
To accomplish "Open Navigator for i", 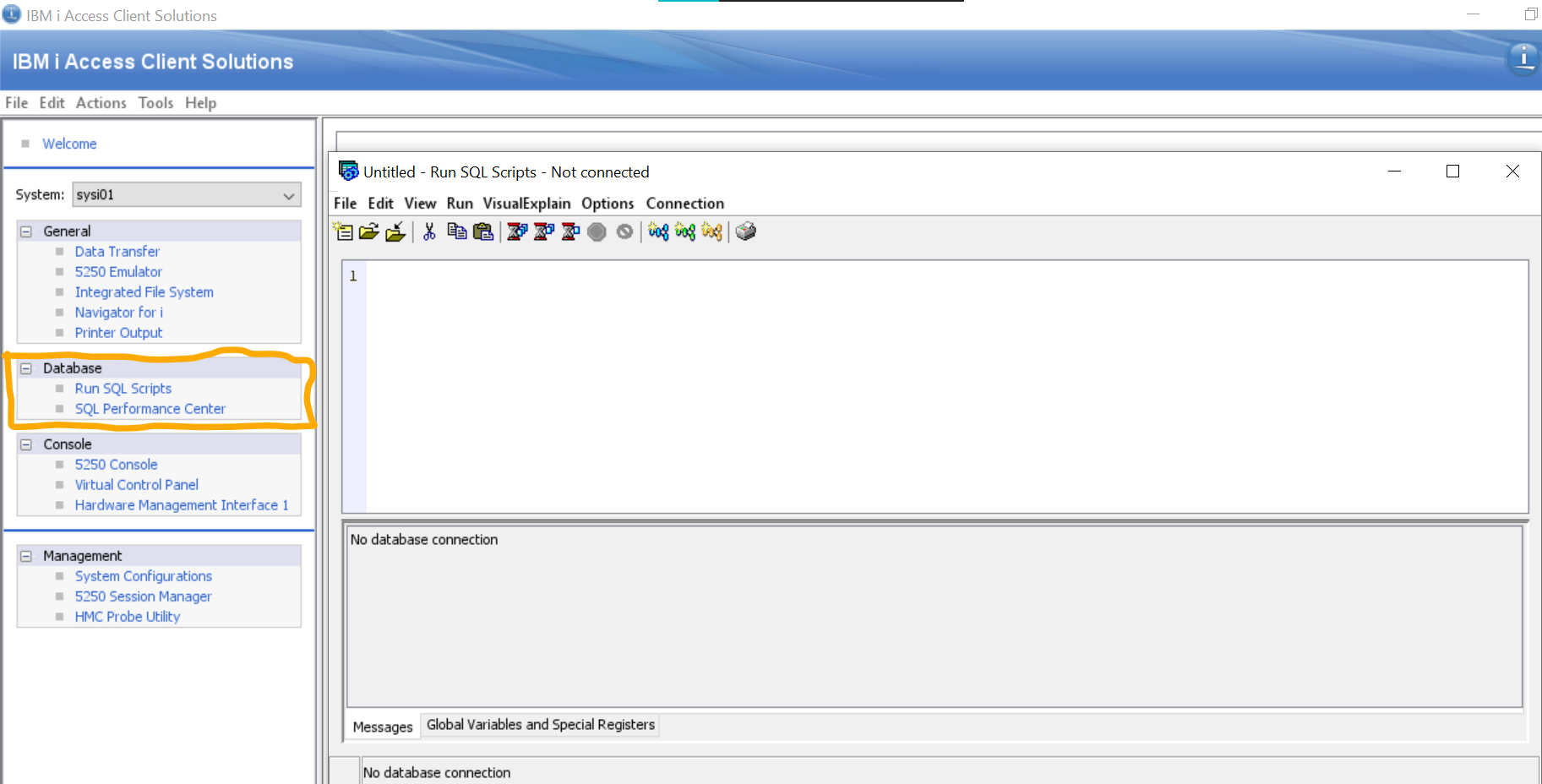I will [x=119, y=313].
